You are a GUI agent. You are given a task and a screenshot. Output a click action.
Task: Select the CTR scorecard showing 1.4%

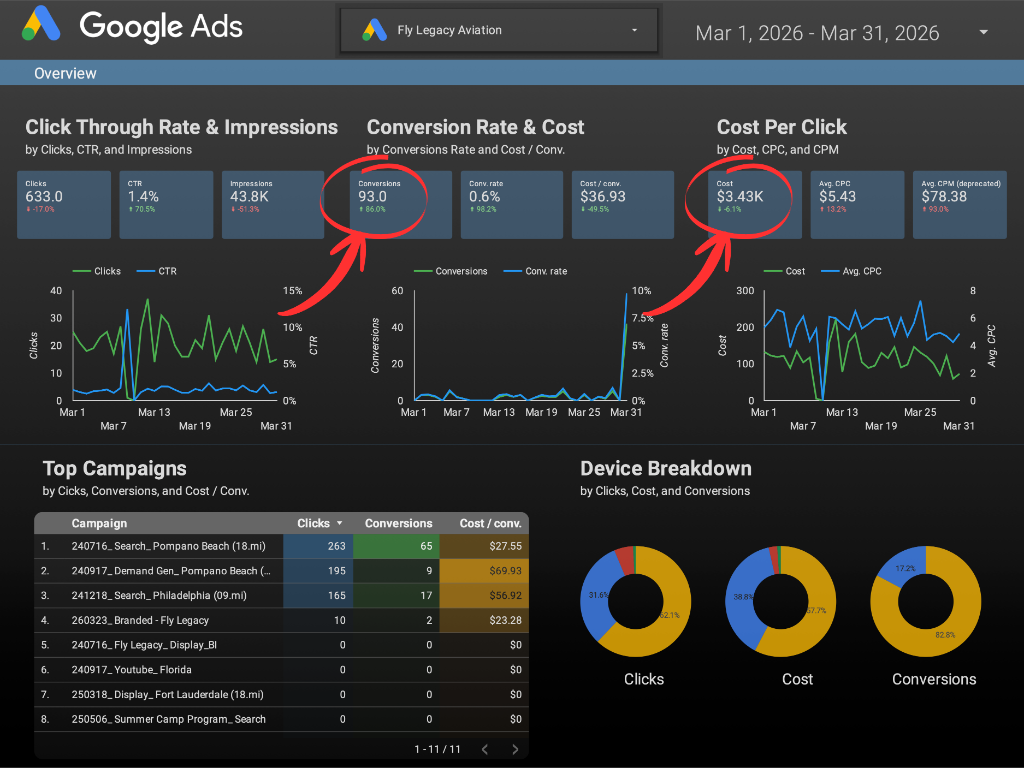click(x=166, y=204)
